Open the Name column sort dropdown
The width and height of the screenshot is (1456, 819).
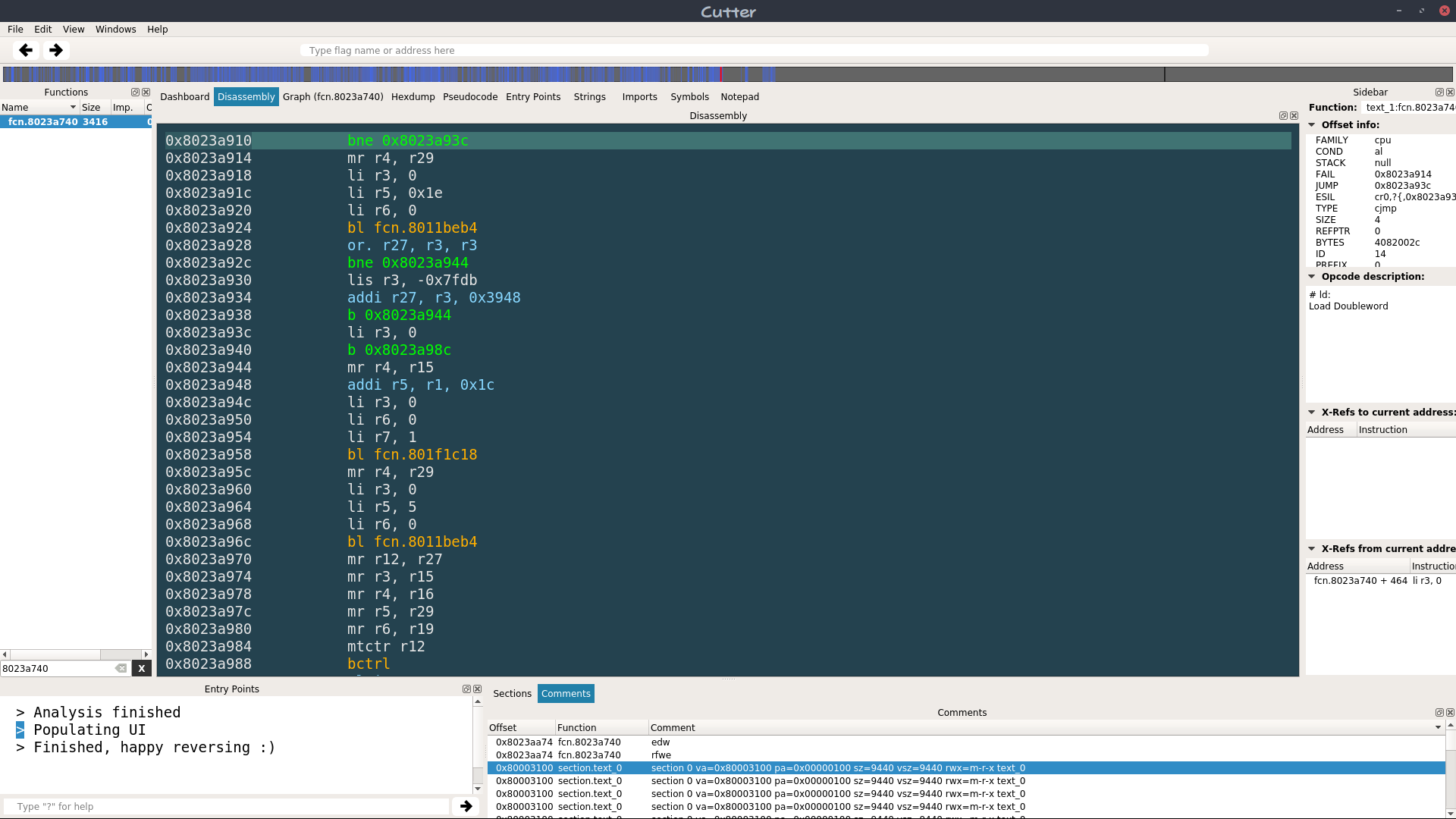73,108
